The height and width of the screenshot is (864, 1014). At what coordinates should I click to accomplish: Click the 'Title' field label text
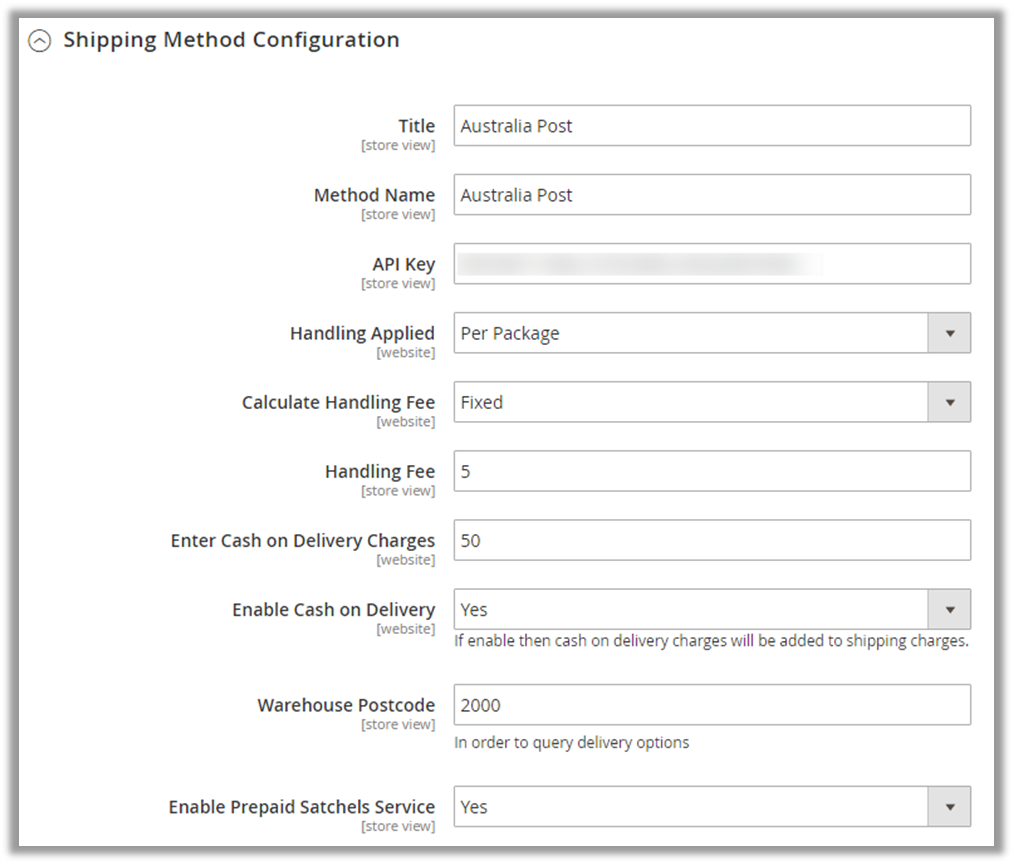(416, 126)
